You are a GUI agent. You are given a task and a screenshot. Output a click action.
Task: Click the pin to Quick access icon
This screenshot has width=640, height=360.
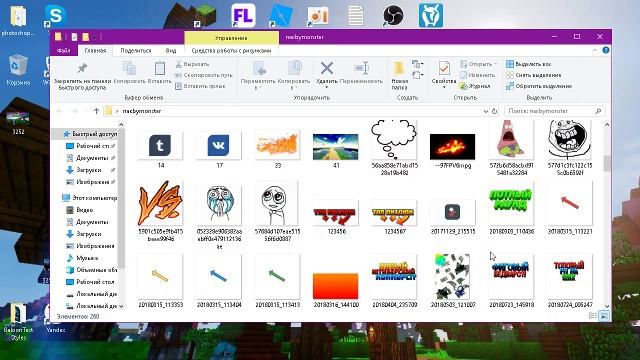[82, 68]
